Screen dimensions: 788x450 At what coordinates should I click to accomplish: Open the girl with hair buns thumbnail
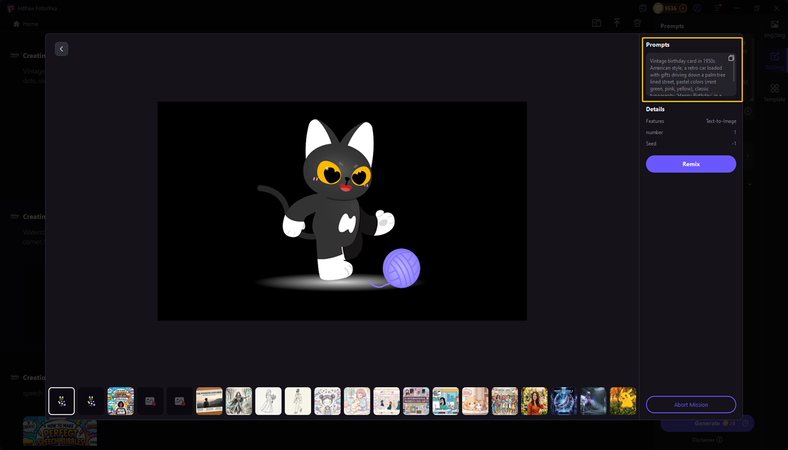coord(328,401)
